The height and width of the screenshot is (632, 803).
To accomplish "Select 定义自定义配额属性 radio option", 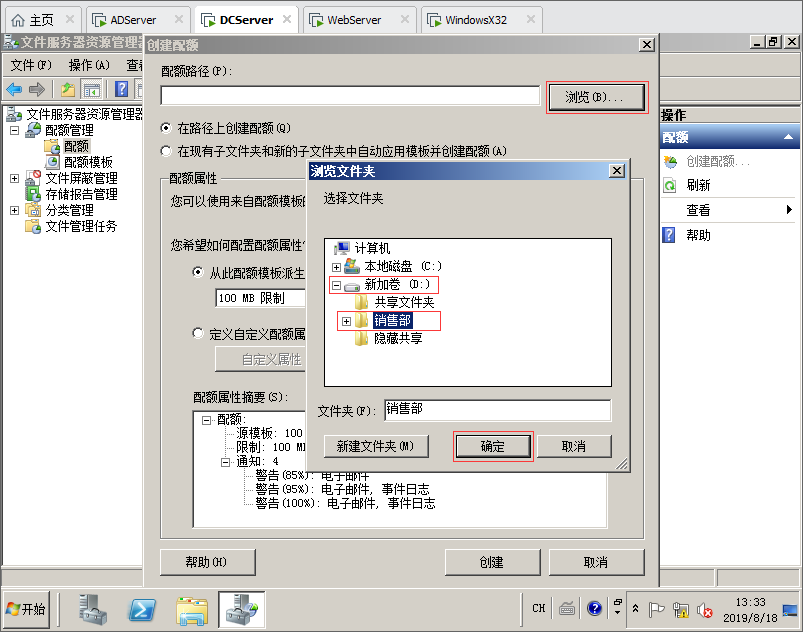I will coord(198,333).
